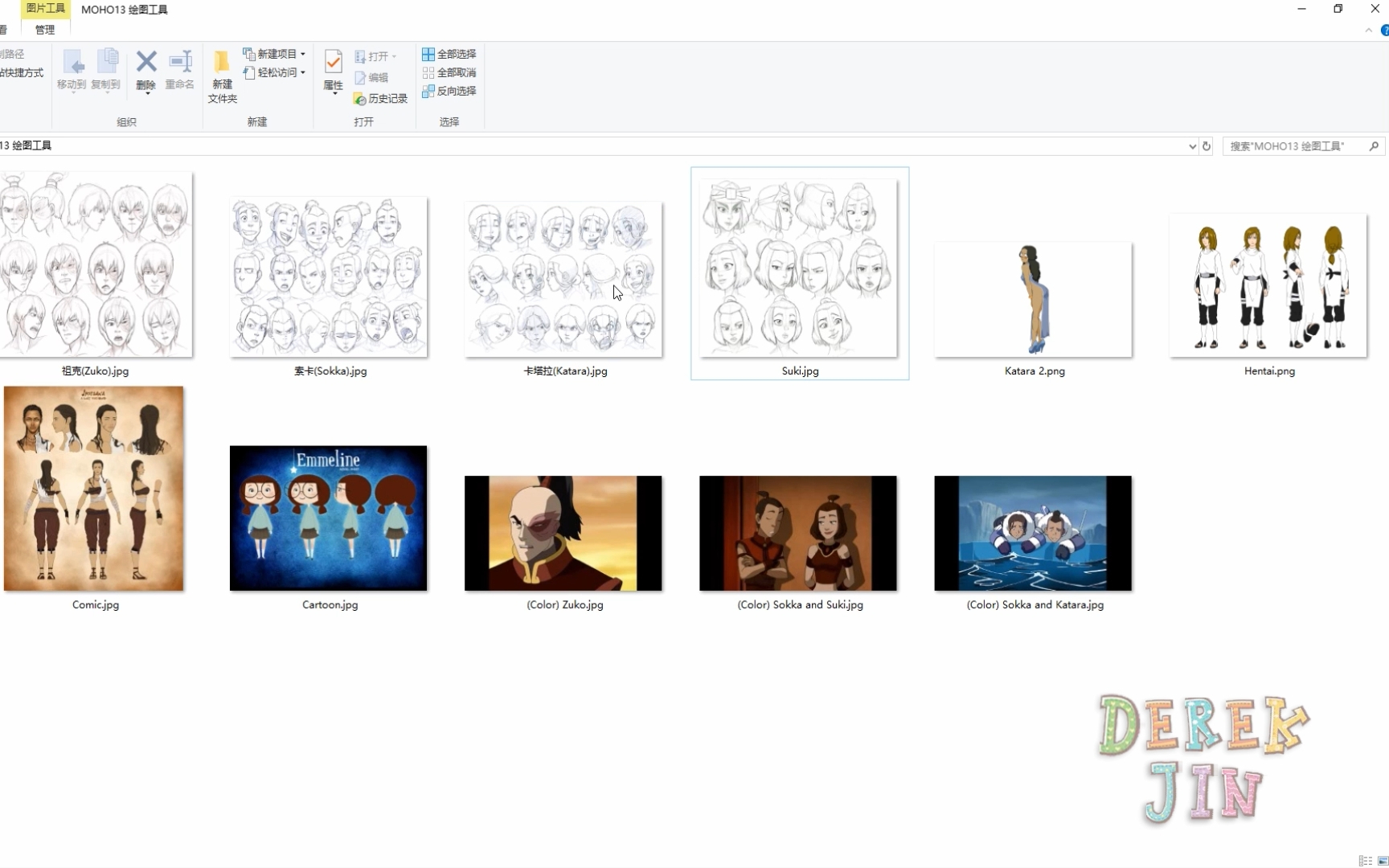This screenshot has width=1389, height=868.
Task: Click the file name "Katara 2.png"
Action: (x=1035, y=371)
